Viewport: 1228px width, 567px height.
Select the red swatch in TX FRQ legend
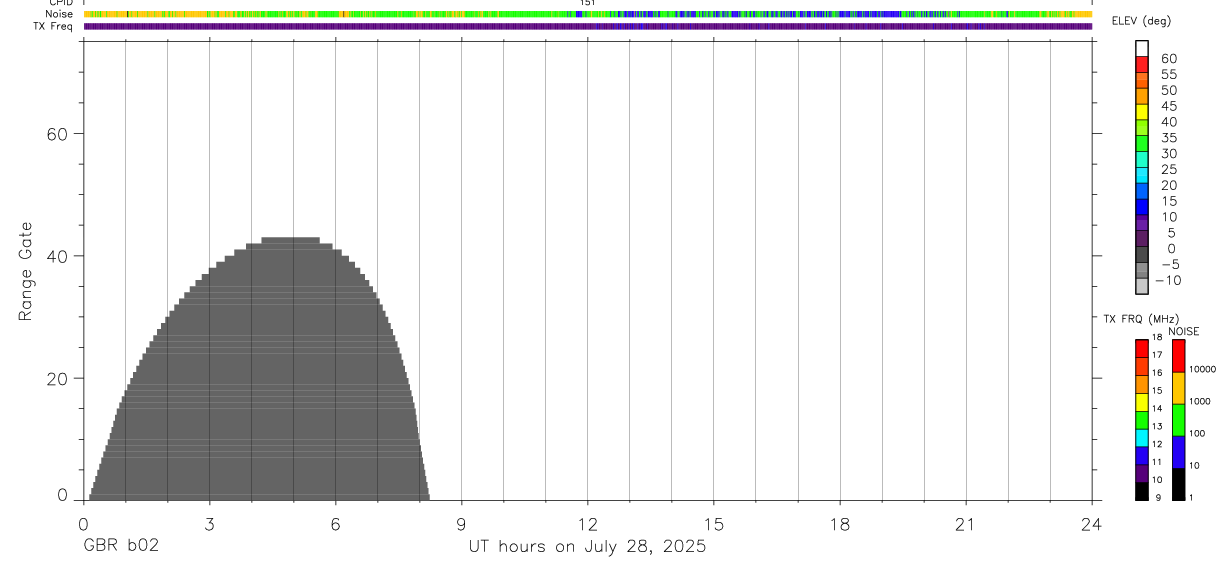(1141, 349)
